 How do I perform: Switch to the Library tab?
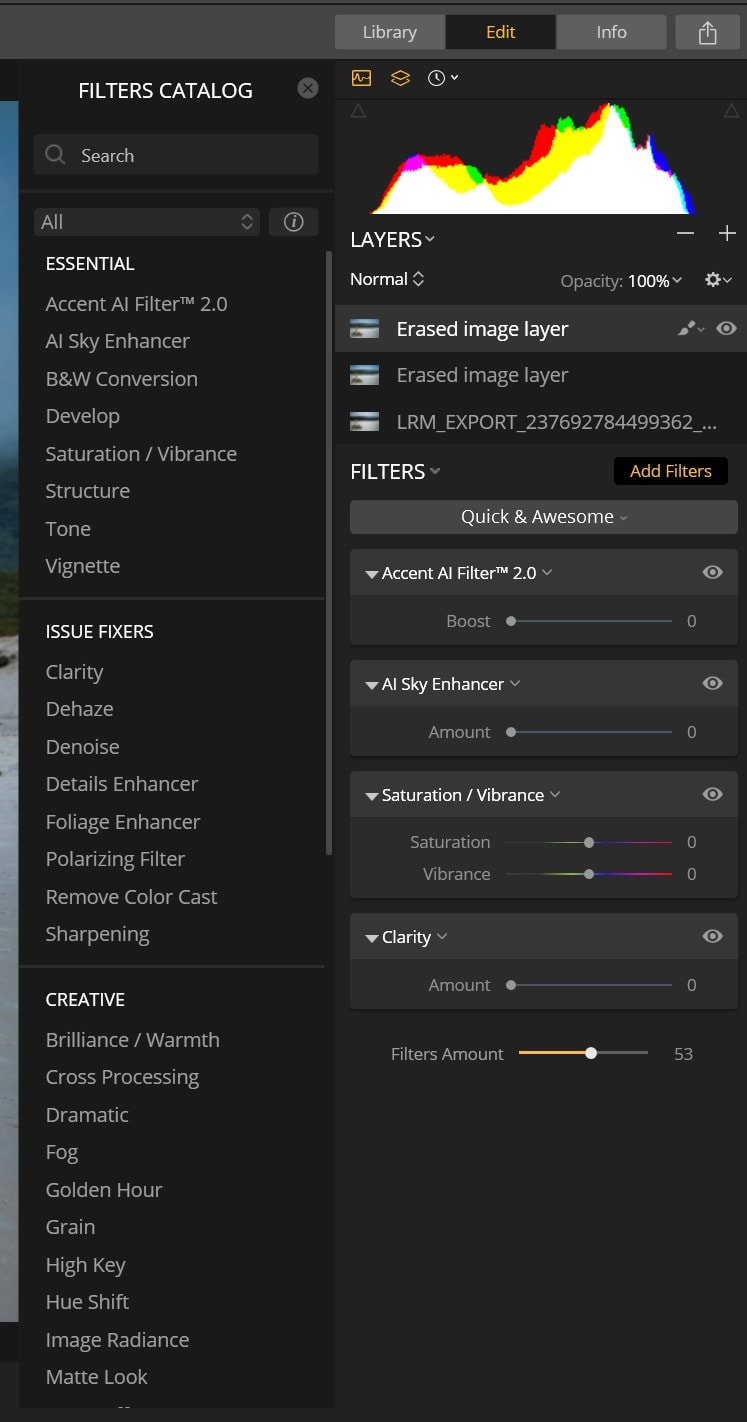[390, 32]
